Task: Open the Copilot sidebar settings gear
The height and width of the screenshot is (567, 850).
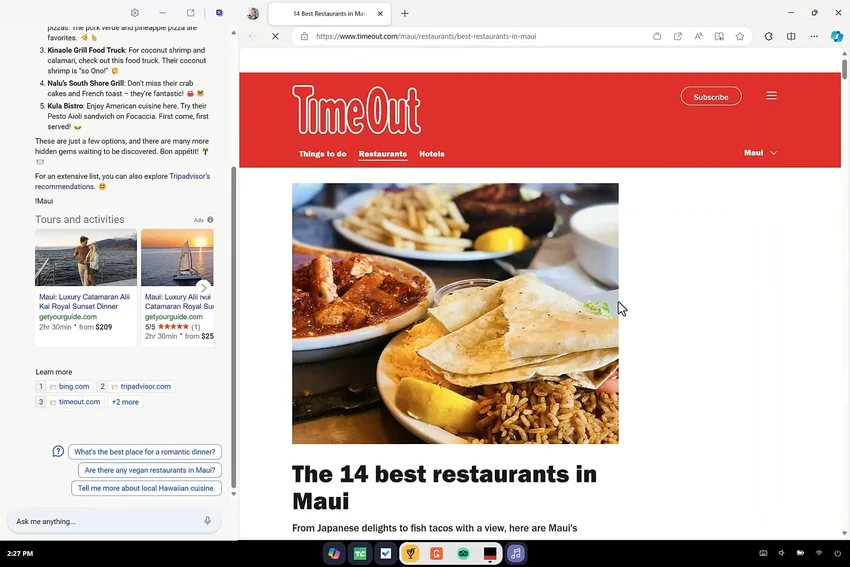Action: click(135, 13)
